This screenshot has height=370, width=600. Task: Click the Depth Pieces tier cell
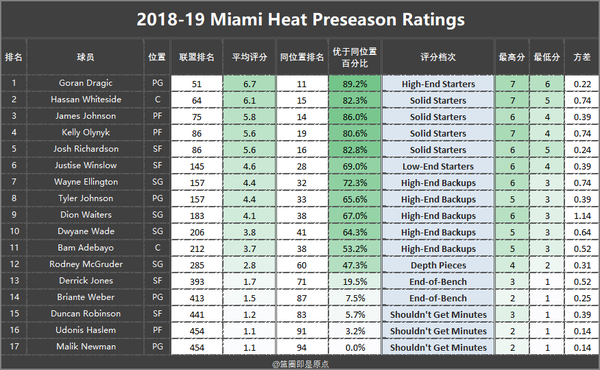438,265
